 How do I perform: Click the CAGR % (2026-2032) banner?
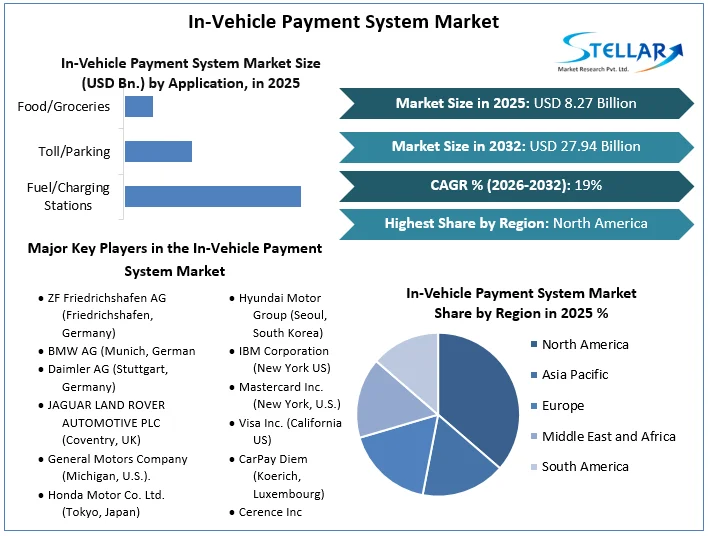pyautogui.click(x=516, y=186)
